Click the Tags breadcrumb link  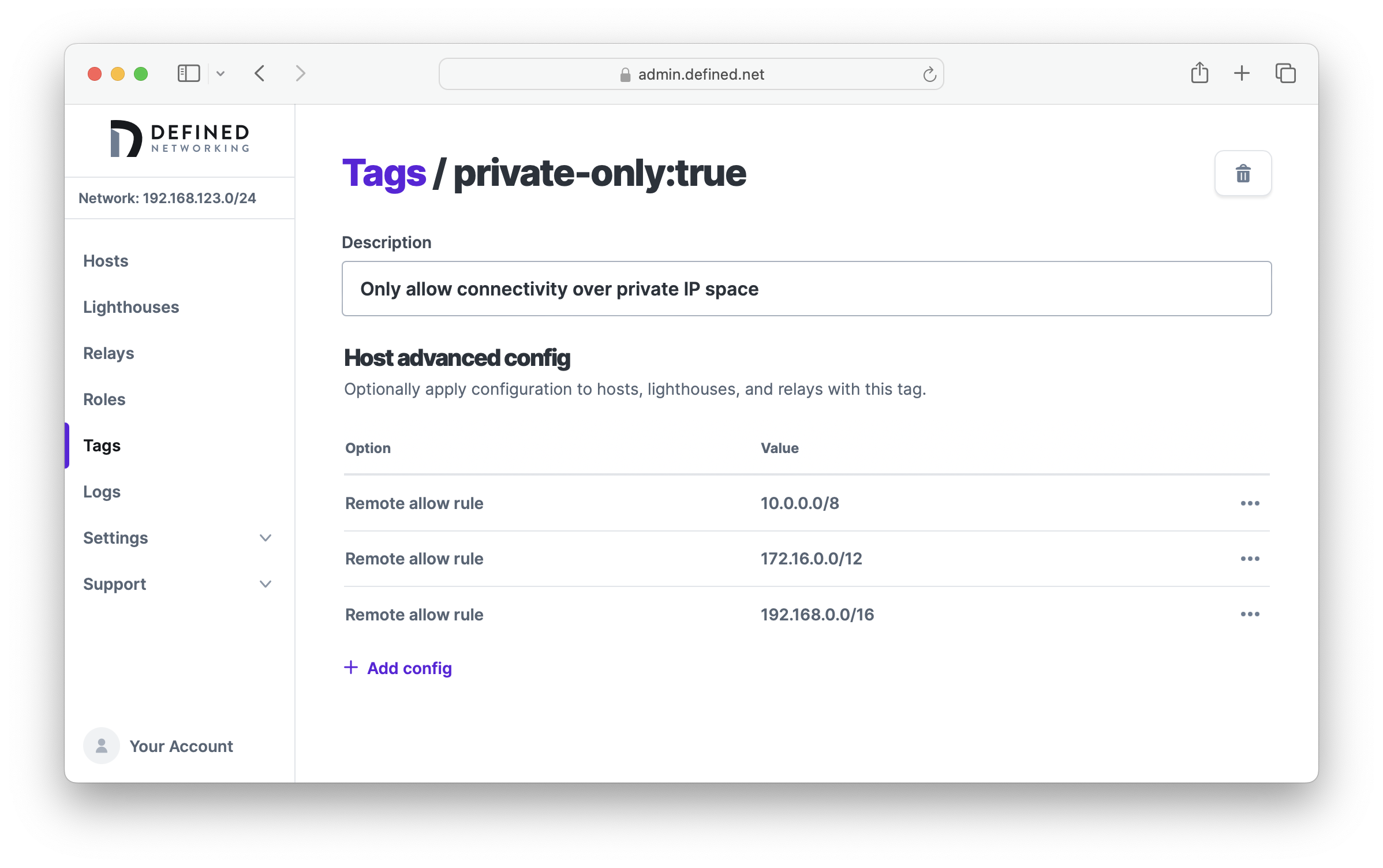coord(383,173)
